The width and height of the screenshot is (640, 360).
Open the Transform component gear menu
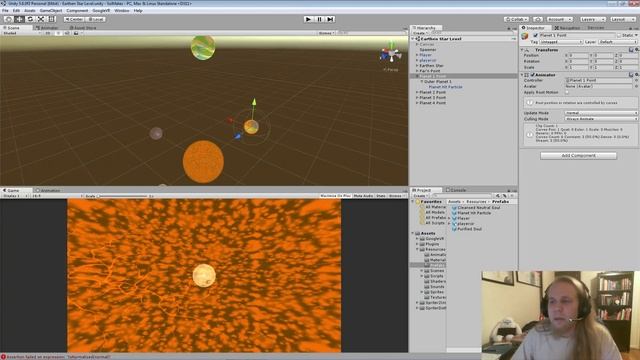pyautogui.click(x=636, y=50)
